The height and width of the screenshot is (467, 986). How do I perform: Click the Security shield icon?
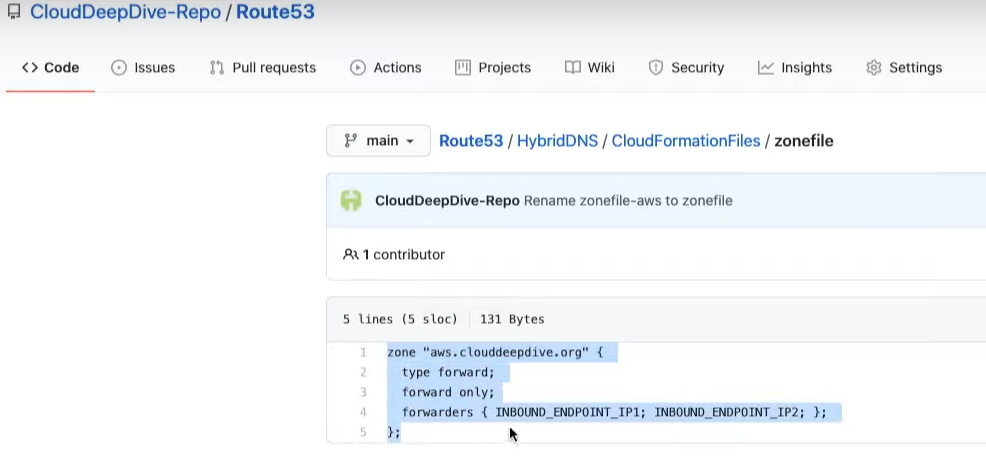point(656,68)
